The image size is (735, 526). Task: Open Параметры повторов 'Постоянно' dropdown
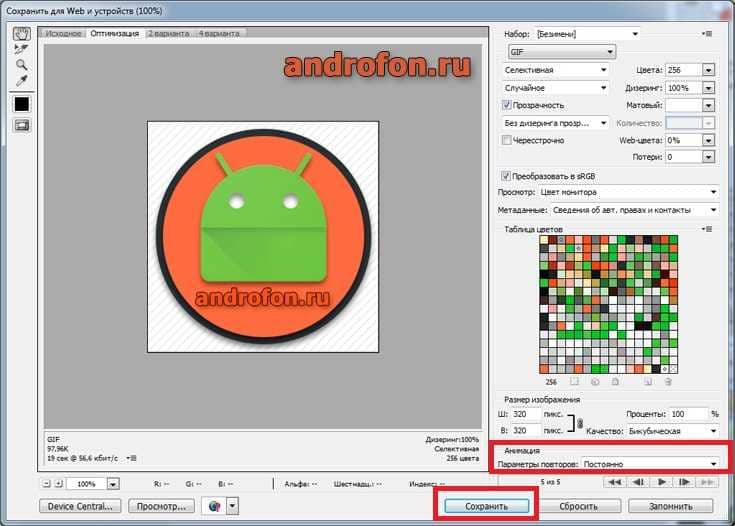pos(650,464)
